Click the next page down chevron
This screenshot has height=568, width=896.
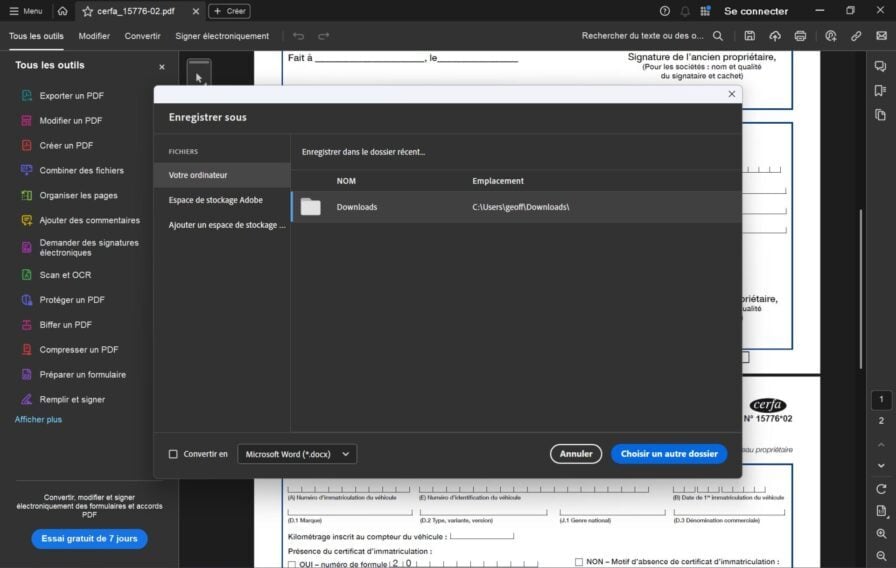(881, 466)
